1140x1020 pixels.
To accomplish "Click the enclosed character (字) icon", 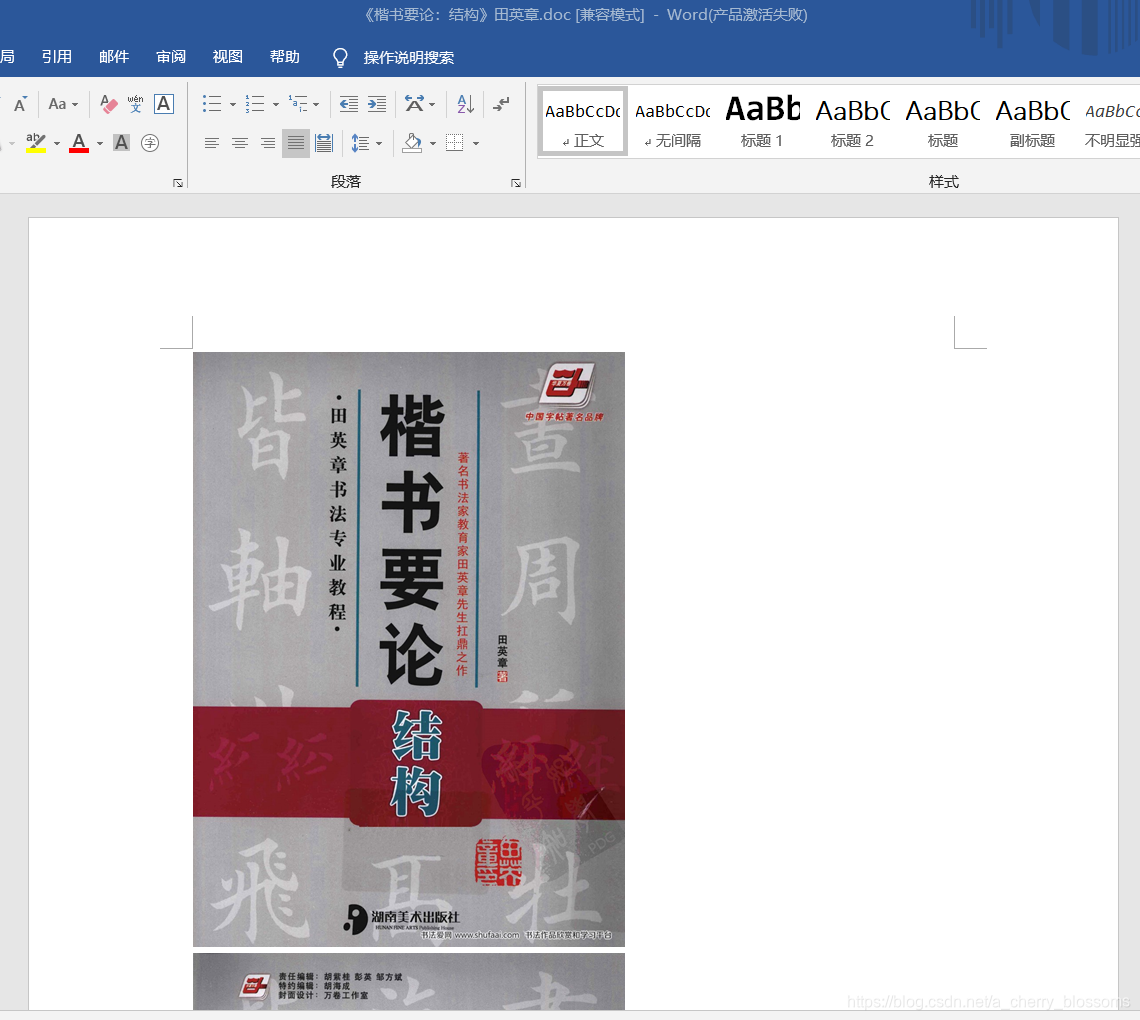I will (x=150, y=142).
